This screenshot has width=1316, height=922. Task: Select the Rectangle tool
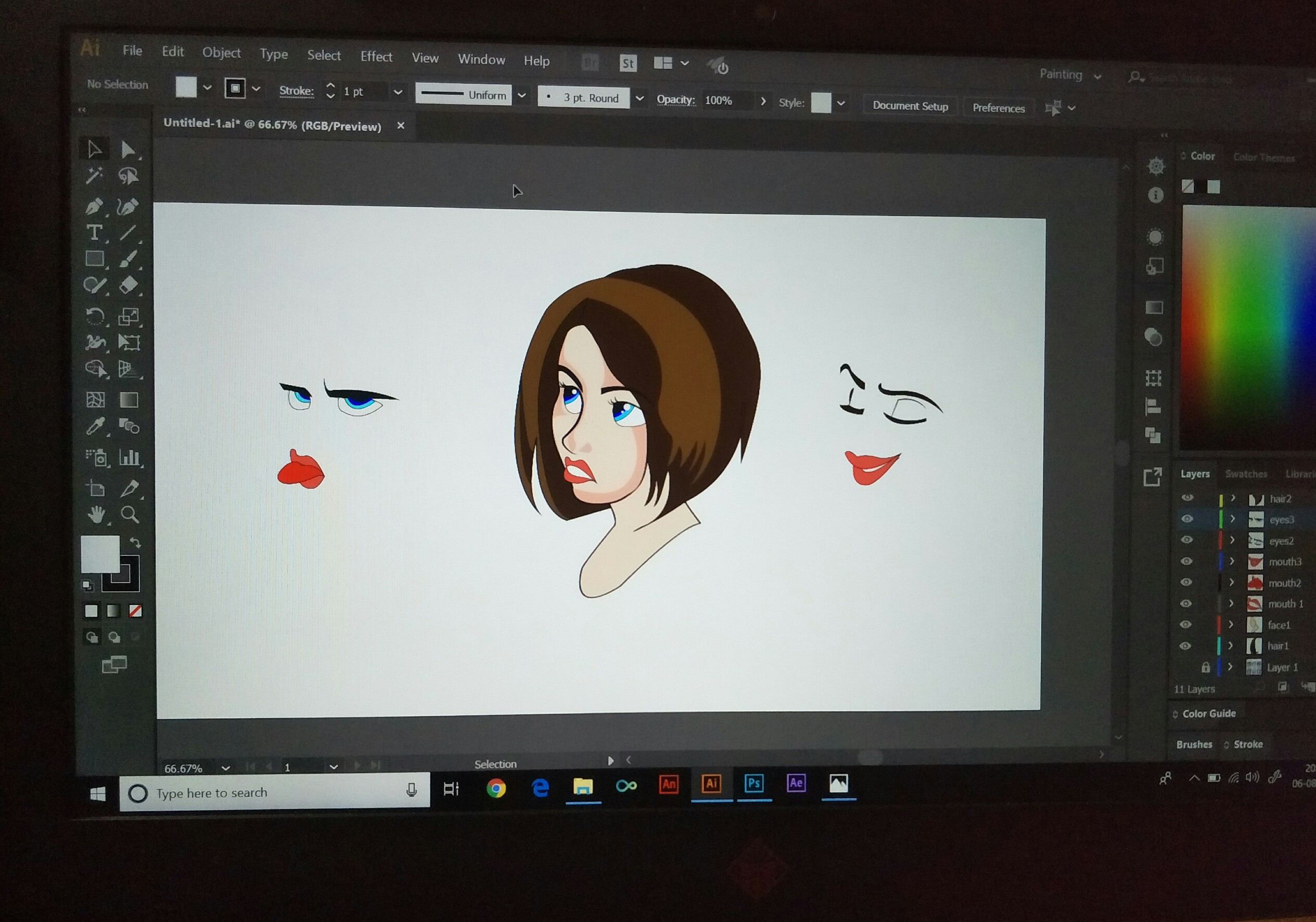[x=95, y=259]
